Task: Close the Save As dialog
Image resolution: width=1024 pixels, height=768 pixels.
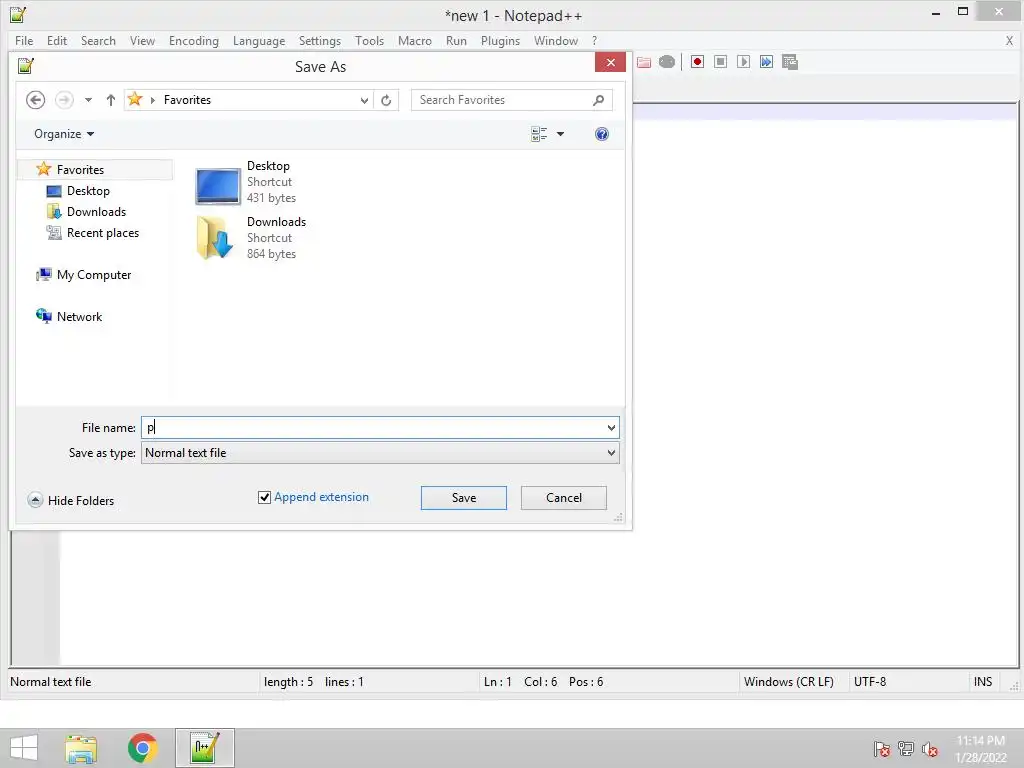Action: [611, 62]
